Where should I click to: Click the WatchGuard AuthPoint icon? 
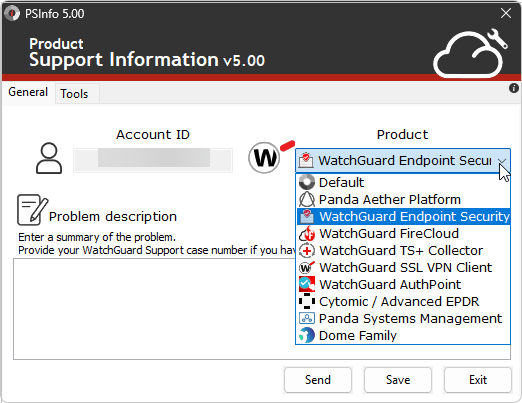[x=307, y=284]
